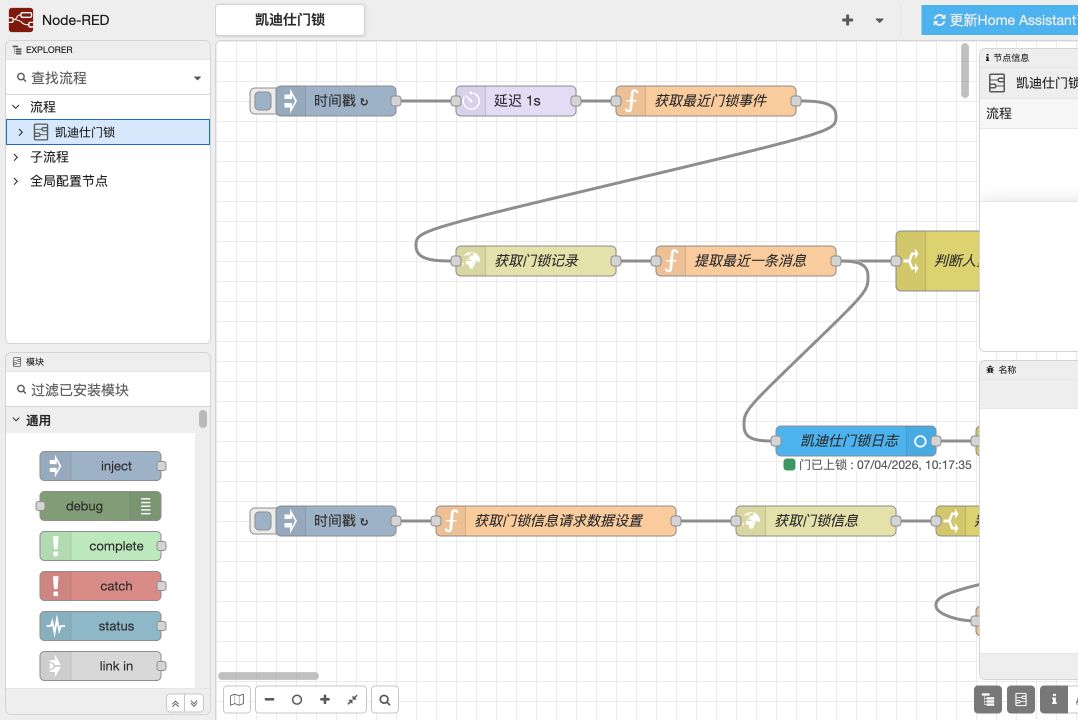
Task: Expand the 子流程 tree section
Action: point(16,157)
